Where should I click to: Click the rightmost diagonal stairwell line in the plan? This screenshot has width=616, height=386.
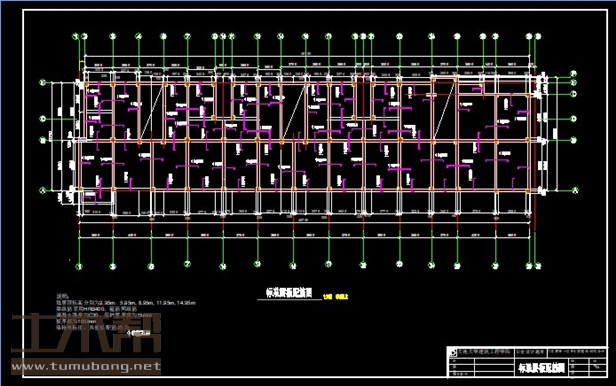point(444,110)
